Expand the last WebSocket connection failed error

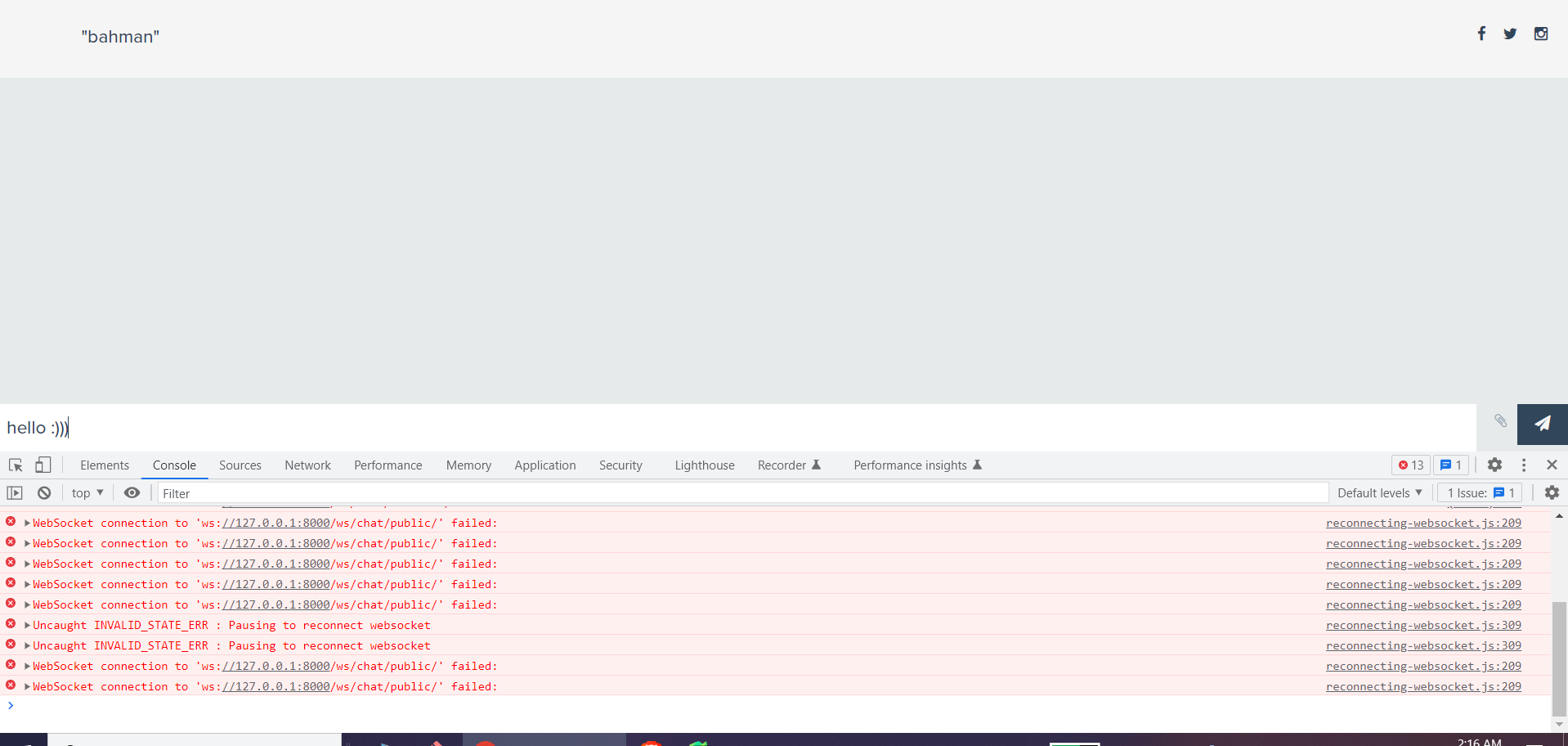click(27, 686)
